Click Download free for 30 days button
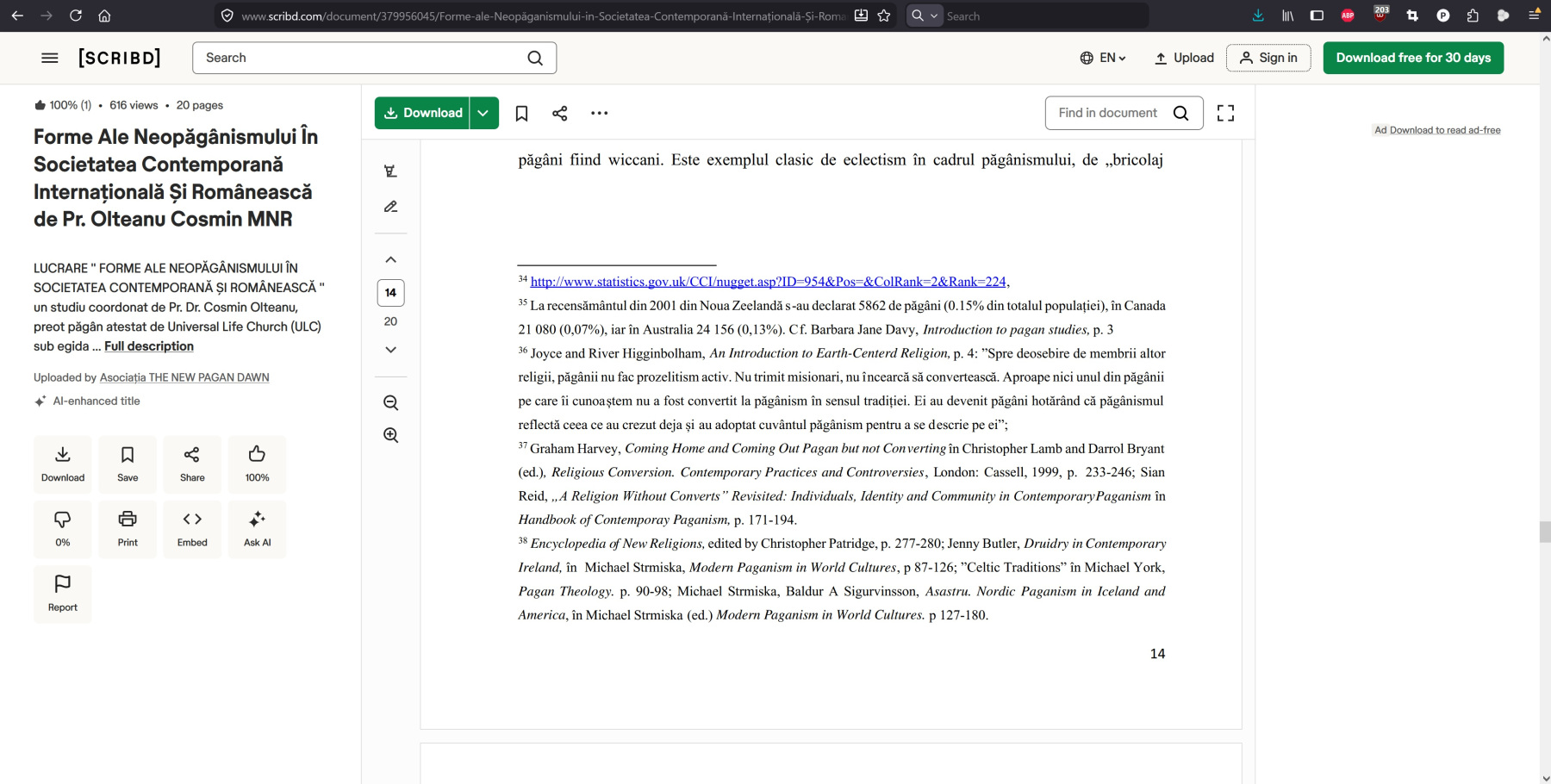The height and width of the screenshot is (784, 1551). point(1412,58)
